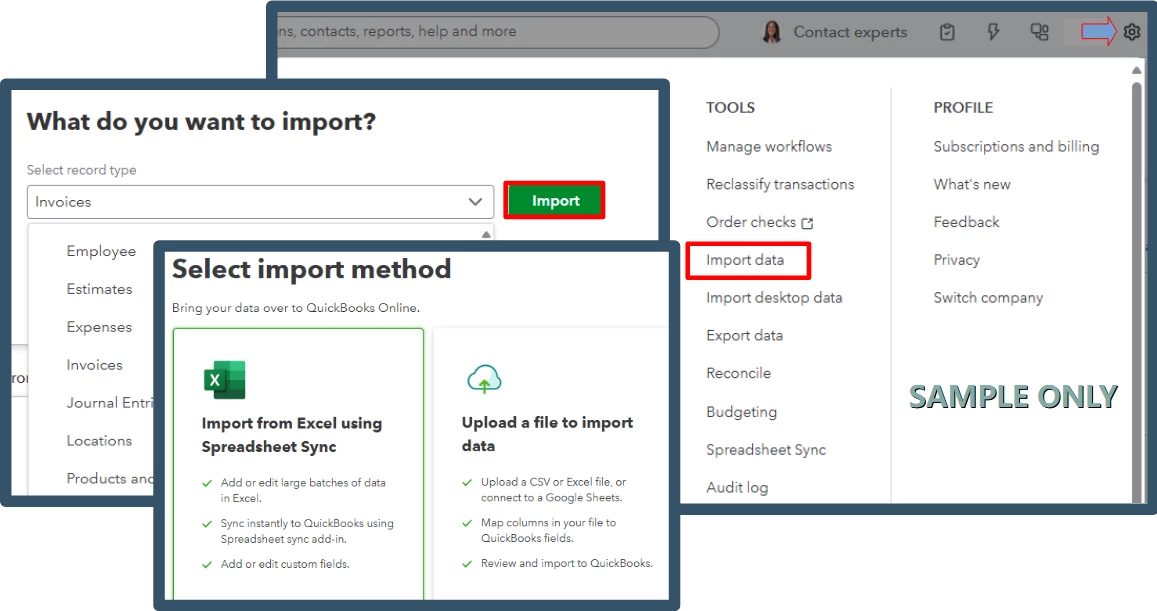
Task: Click the PROFILE section heading
Action: (x=963, y=108)
